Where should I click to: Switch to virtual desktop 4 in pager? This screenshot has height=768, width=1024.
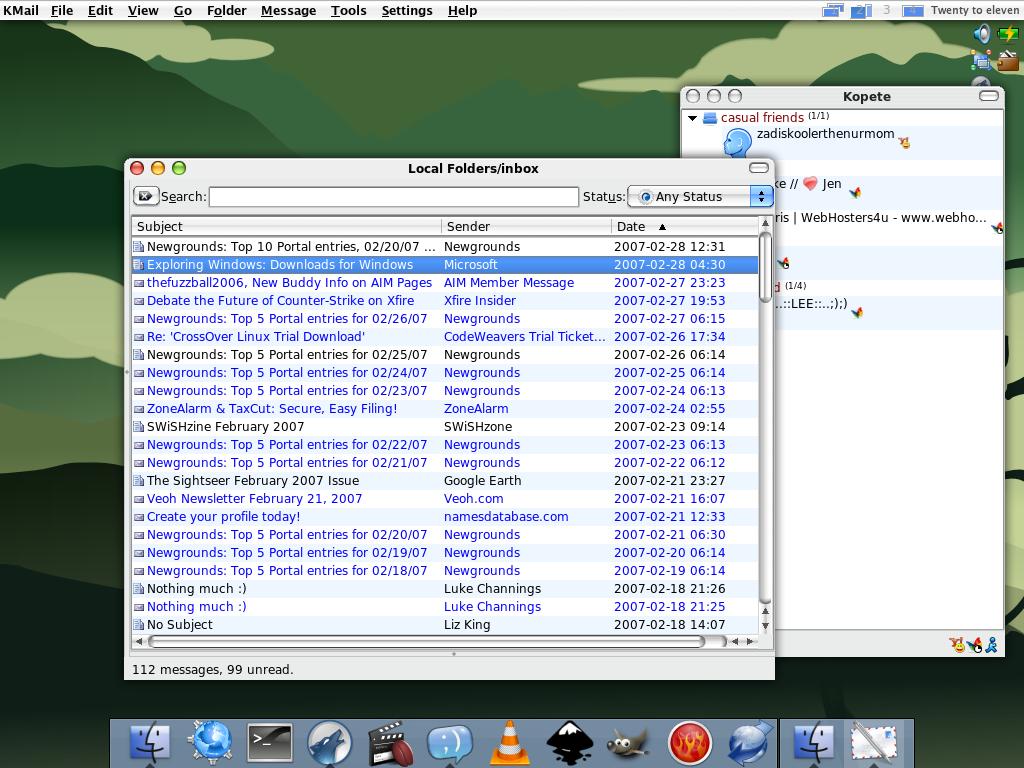(x=912, y=10)
